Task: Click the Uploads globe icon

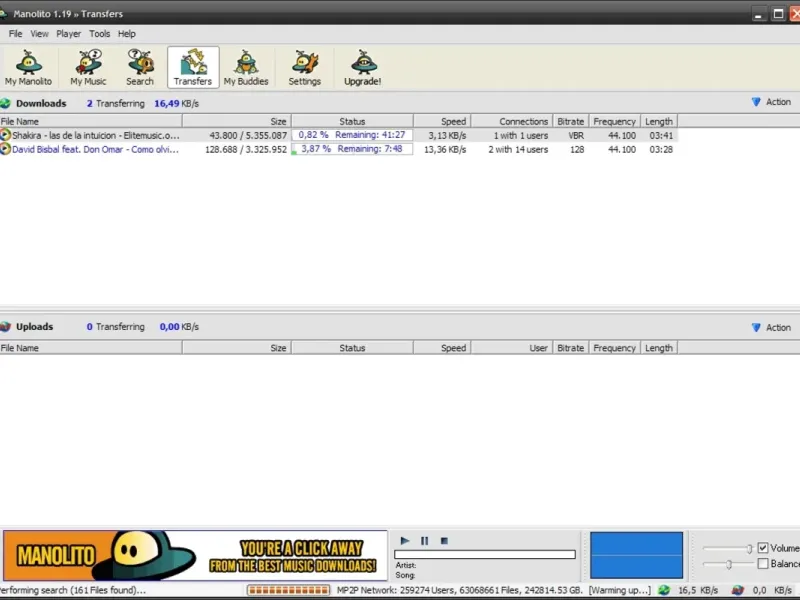Action: coord(6,327)
